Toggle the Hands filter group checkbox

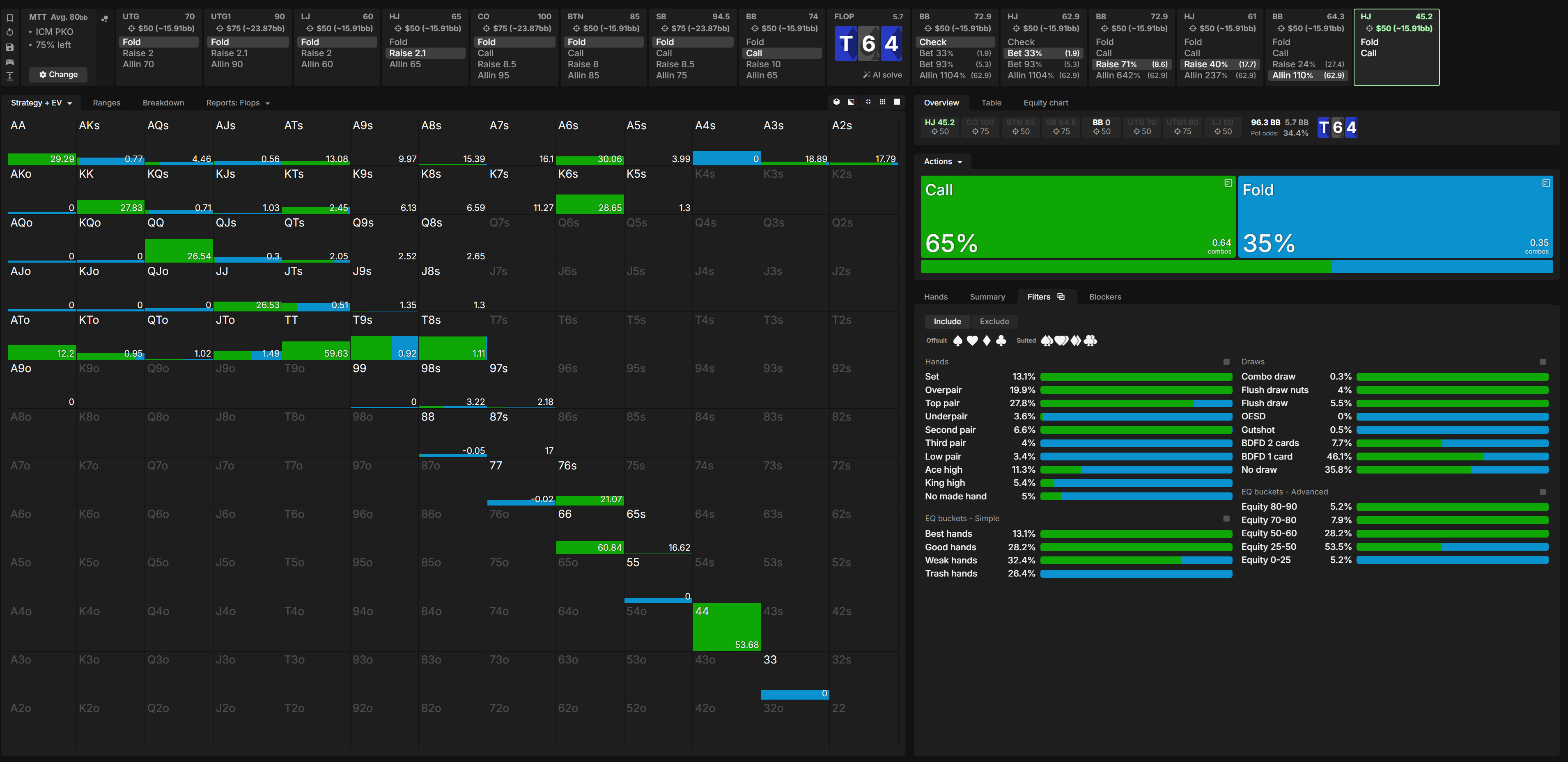click(1226, 362)
